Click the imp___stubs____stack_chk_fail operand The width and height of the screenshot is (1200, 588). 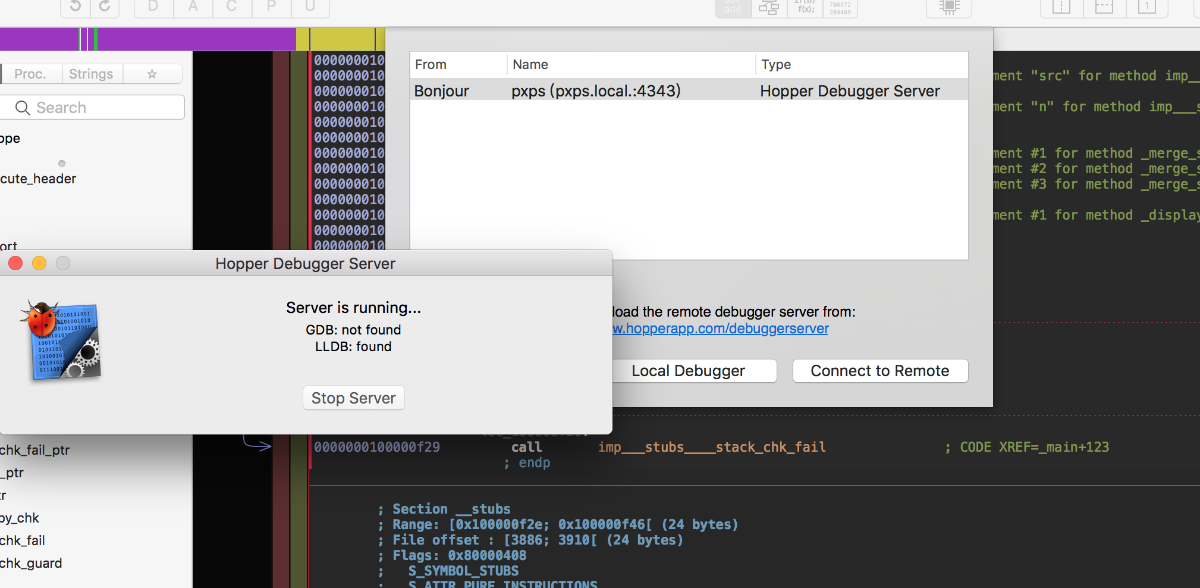coord(712,447)
